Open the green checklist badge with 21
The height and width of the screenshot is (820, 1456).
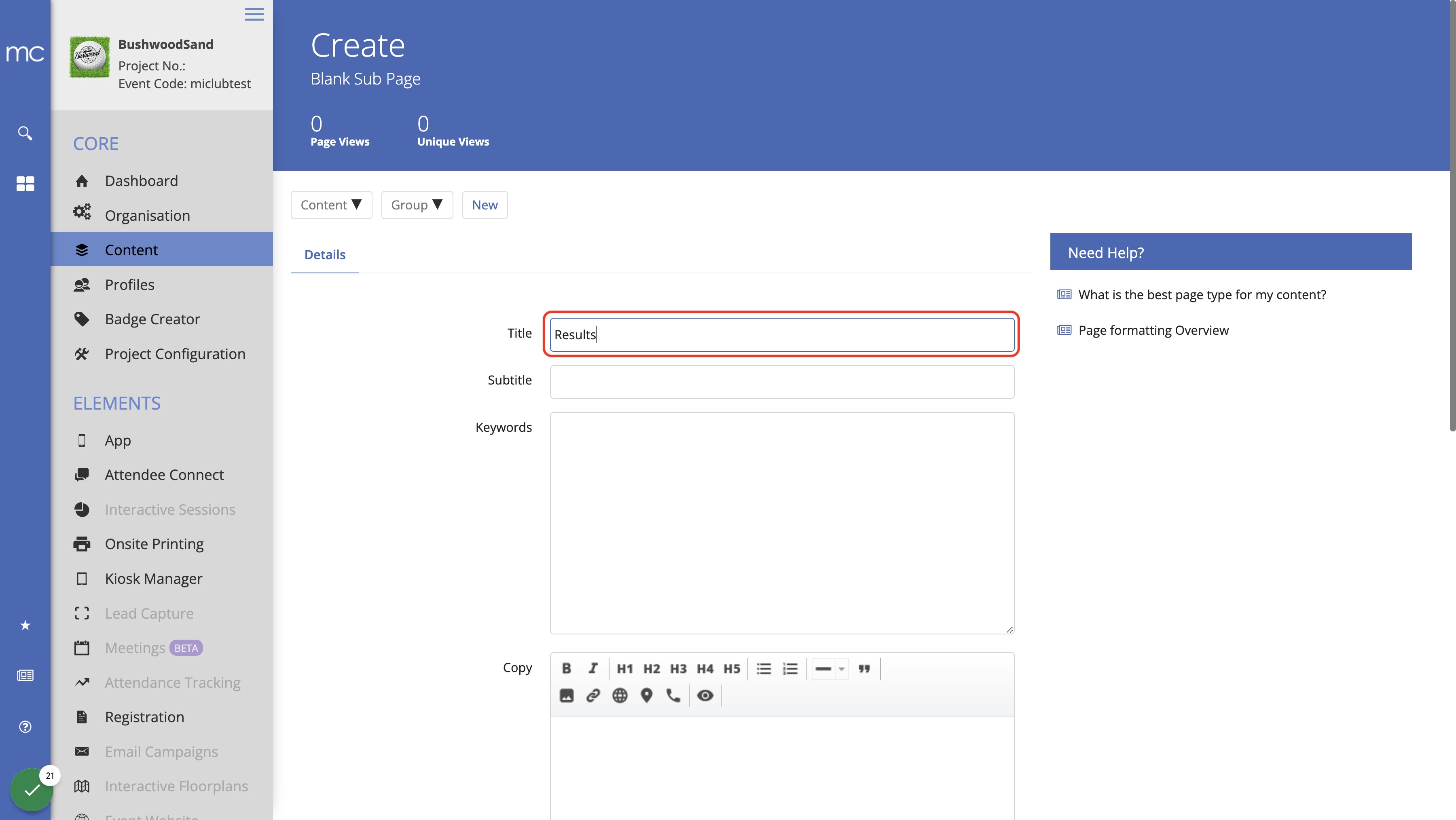point(32,790)
